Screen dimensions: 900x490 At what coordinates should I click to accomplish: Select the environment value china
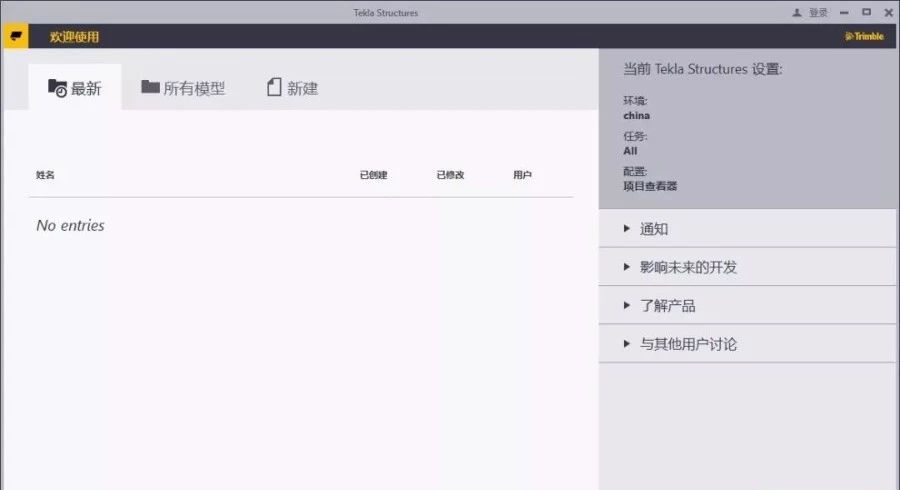pyautogui.click(x=637, y=115)
